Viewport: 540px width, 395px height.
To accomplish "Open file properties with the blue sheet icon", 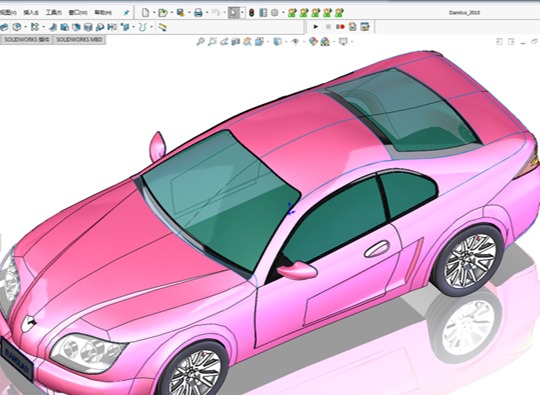I will pos(263,13).
